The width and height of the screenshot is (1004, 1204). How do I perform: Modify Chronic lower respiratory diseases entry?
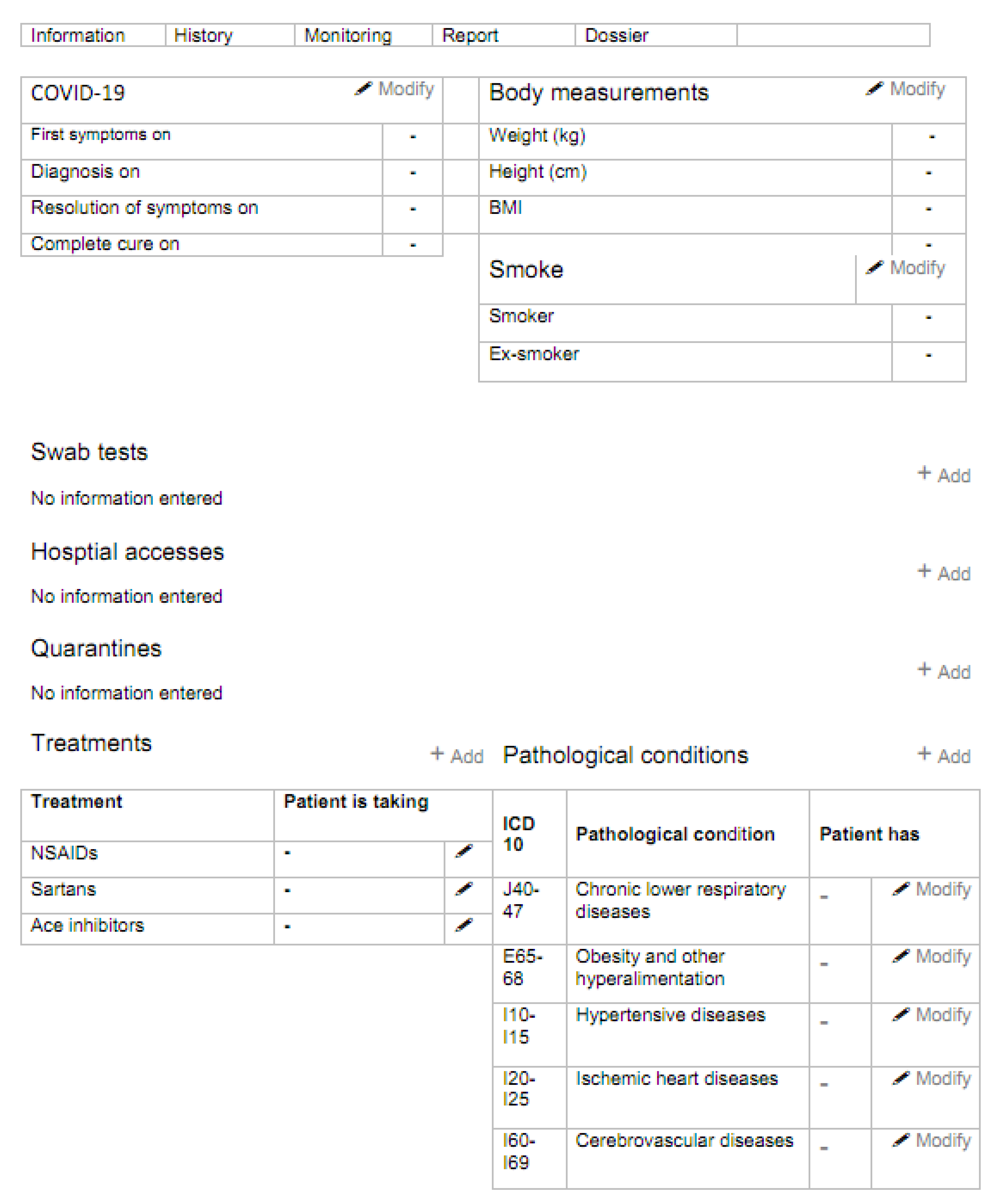(x=932, y=889)
